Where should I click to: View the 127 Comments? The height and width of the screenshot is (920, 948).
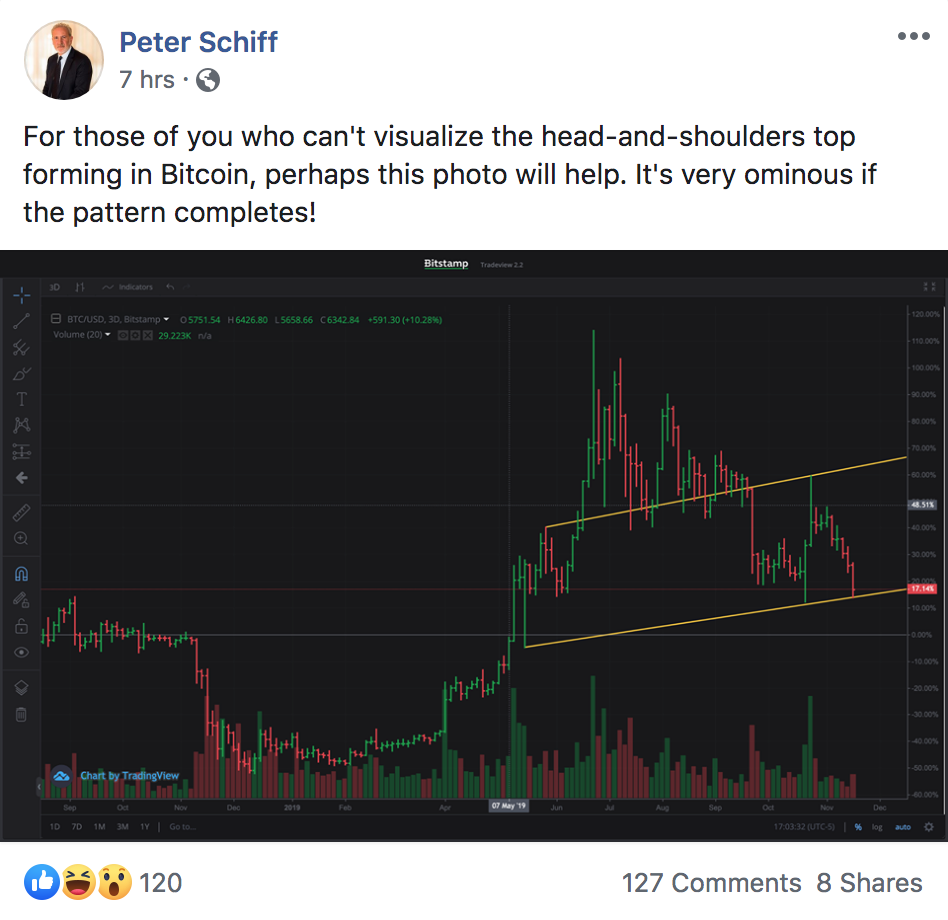point(711,883)
